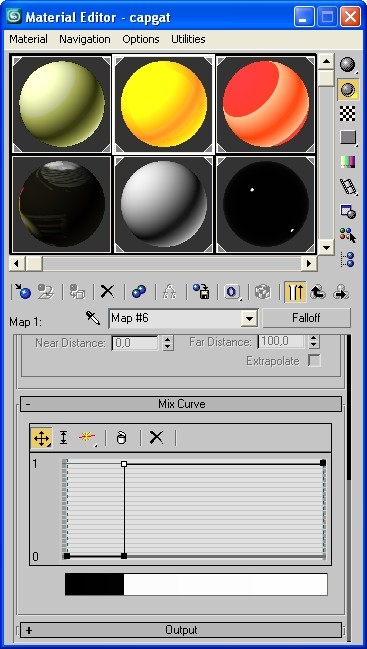Pick material with the eyedropper icon

tap(93, 318)
